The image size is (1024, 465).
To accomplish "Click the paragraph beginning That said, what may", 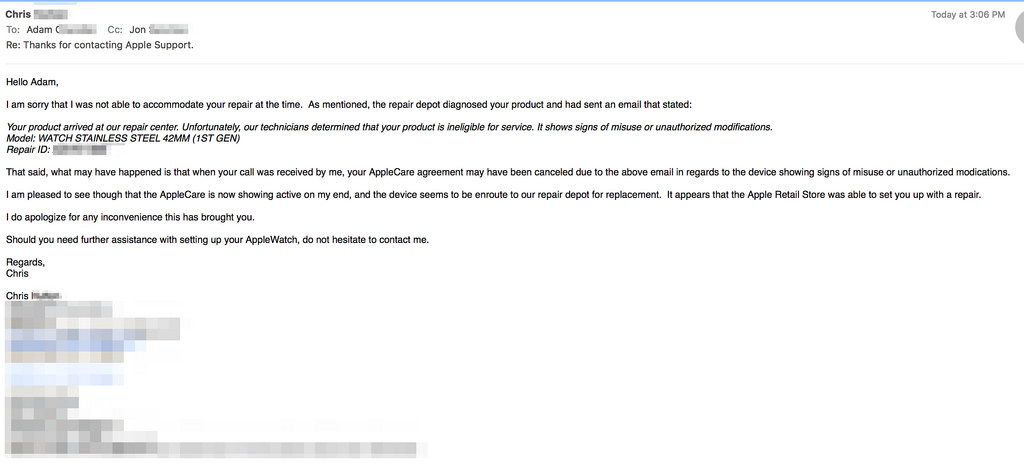I will (x=508, y=172).
